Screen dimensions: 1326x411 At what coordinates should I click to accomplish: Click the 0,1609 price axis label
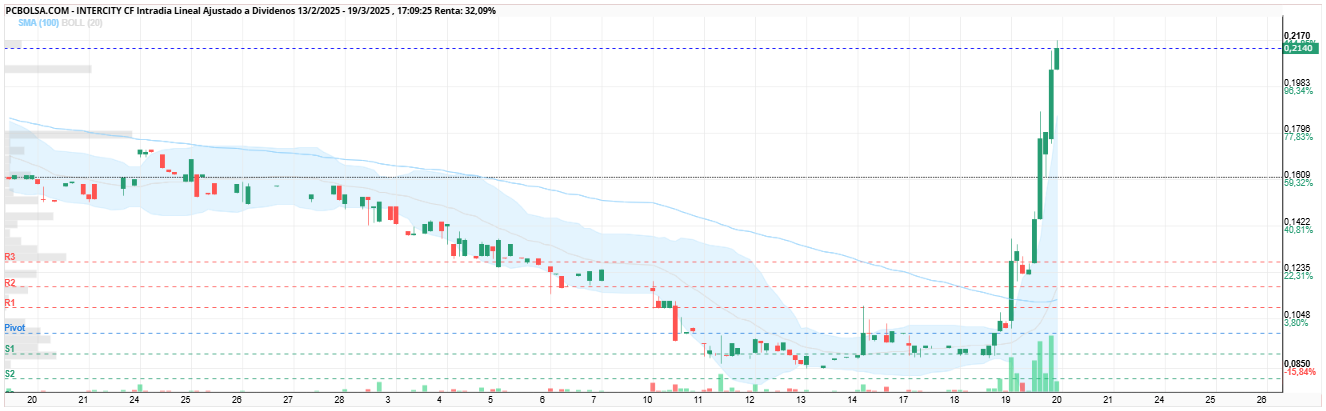[x=1296, y=175]
